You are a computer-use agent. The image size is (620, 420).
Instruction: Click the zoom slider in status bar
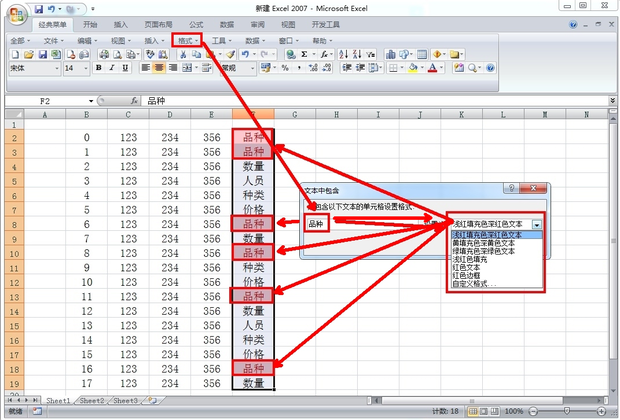566,411
